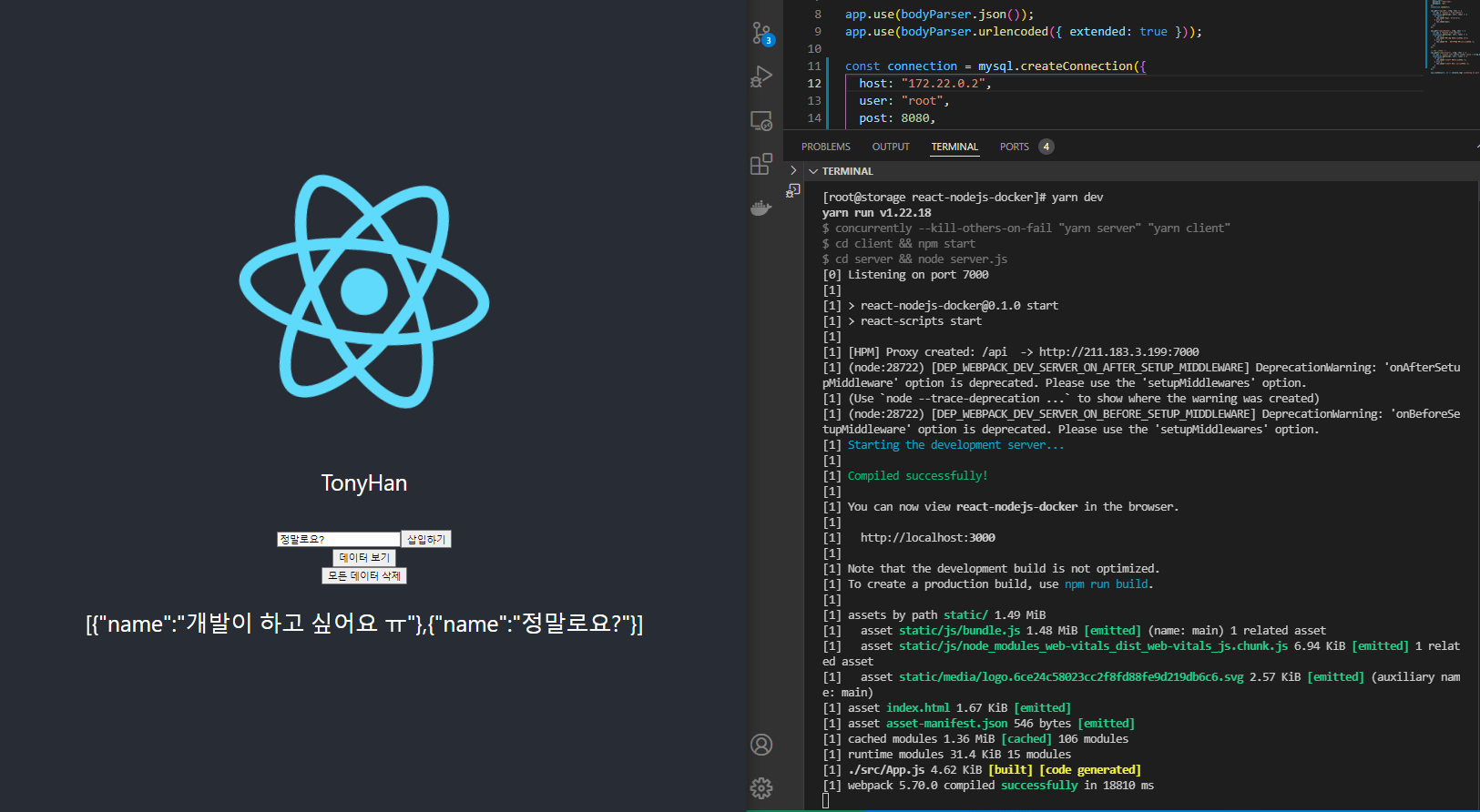Viewport: 1480px width, 812px height.
Task: Click the logo.6ce24c58023cc2f8fd88fe9d219db6c6.svg asset path
Action: (1071, 676)
